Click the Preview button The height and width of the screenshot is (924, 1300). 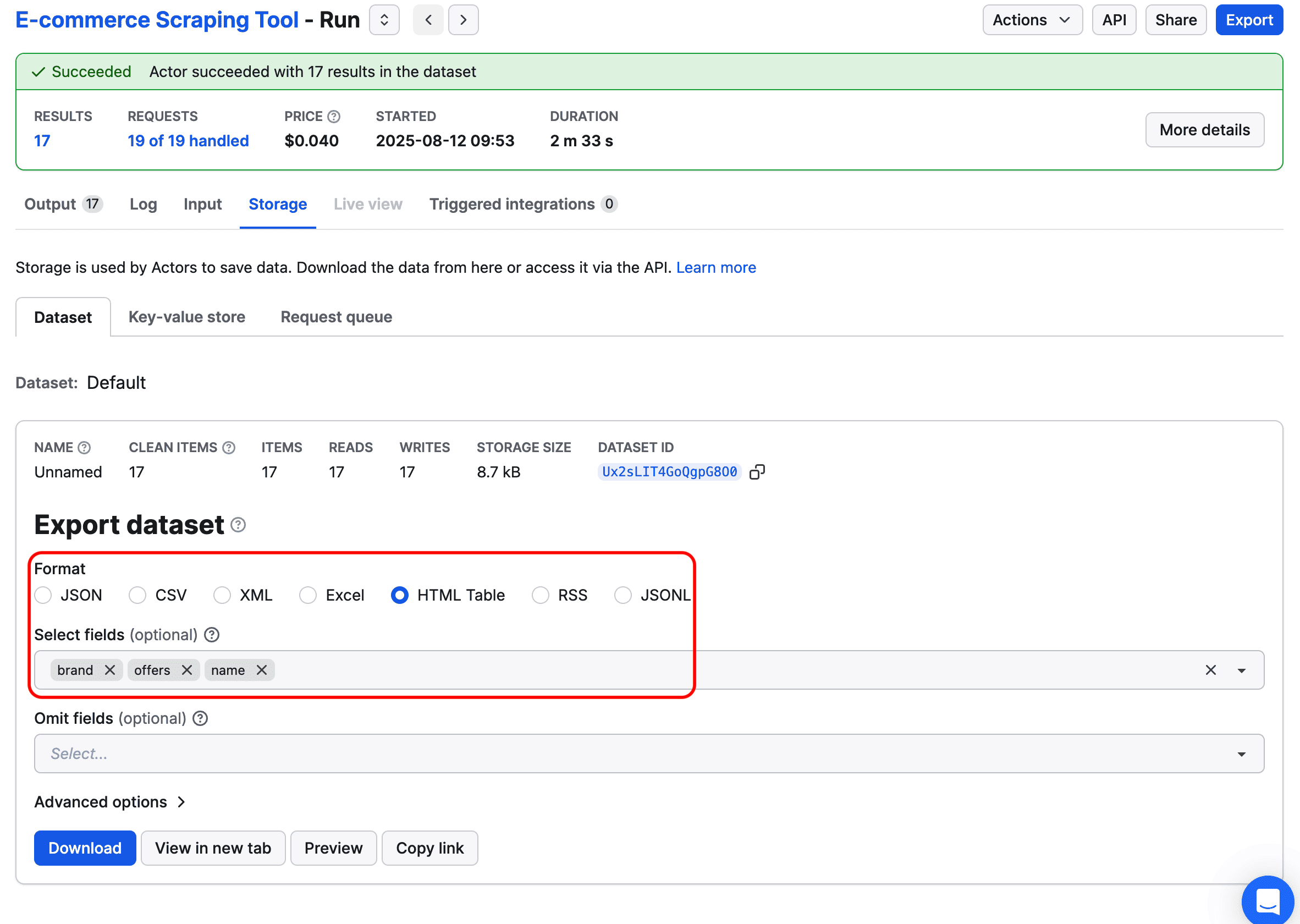(333, 848)
